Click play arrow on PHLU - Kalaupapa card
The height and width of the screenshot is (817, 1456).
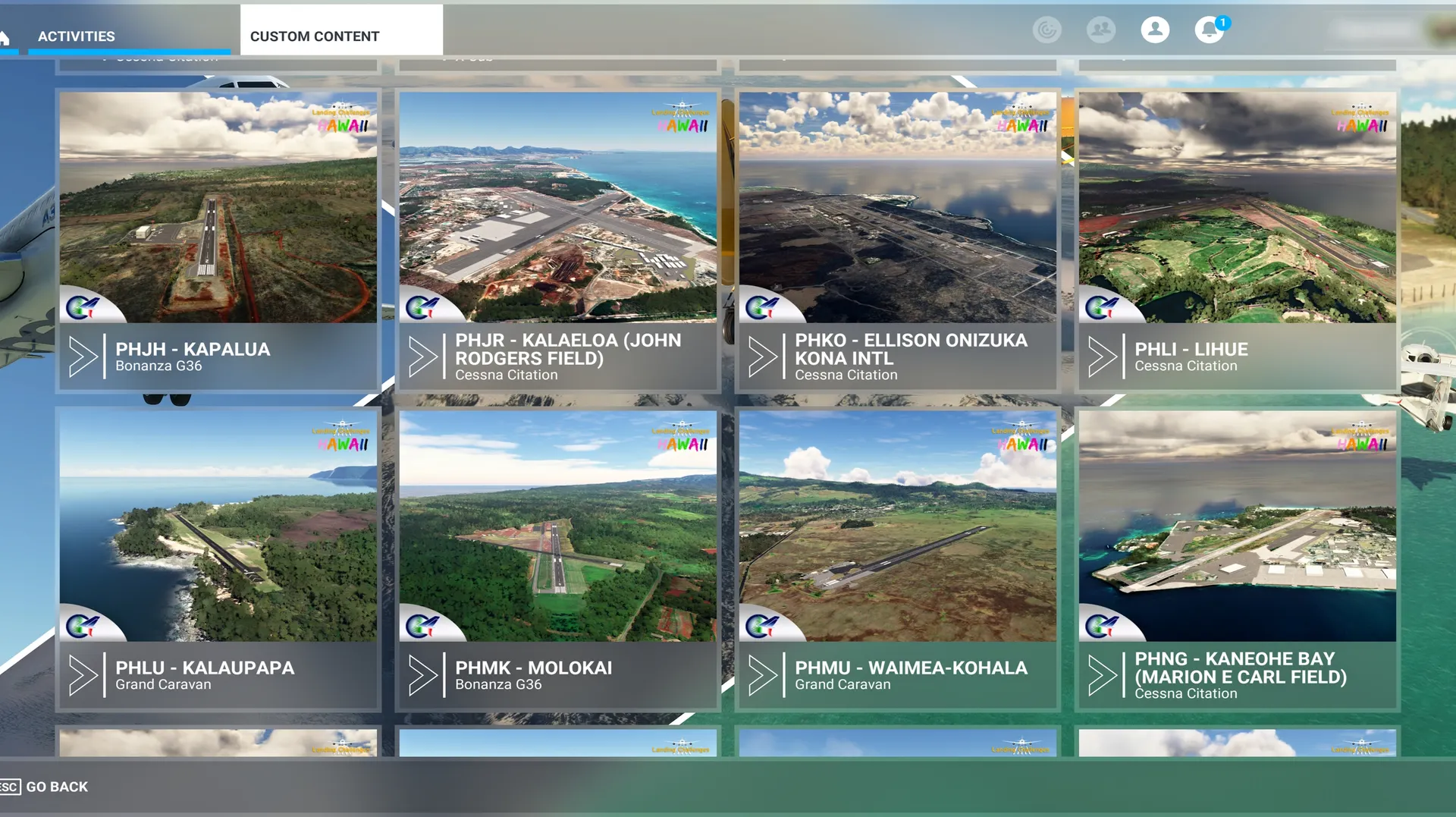tap(83, 675)
